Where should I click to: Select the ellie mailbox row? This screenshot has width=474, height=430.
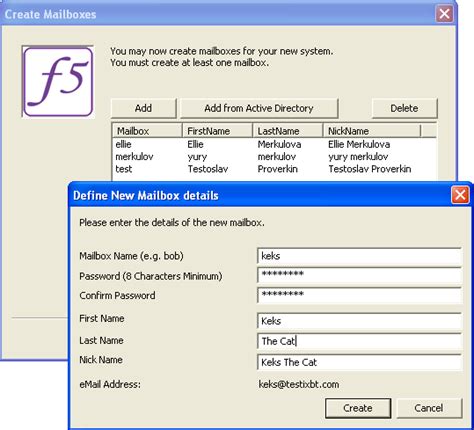pyautogui.click(x=274, y=144)
